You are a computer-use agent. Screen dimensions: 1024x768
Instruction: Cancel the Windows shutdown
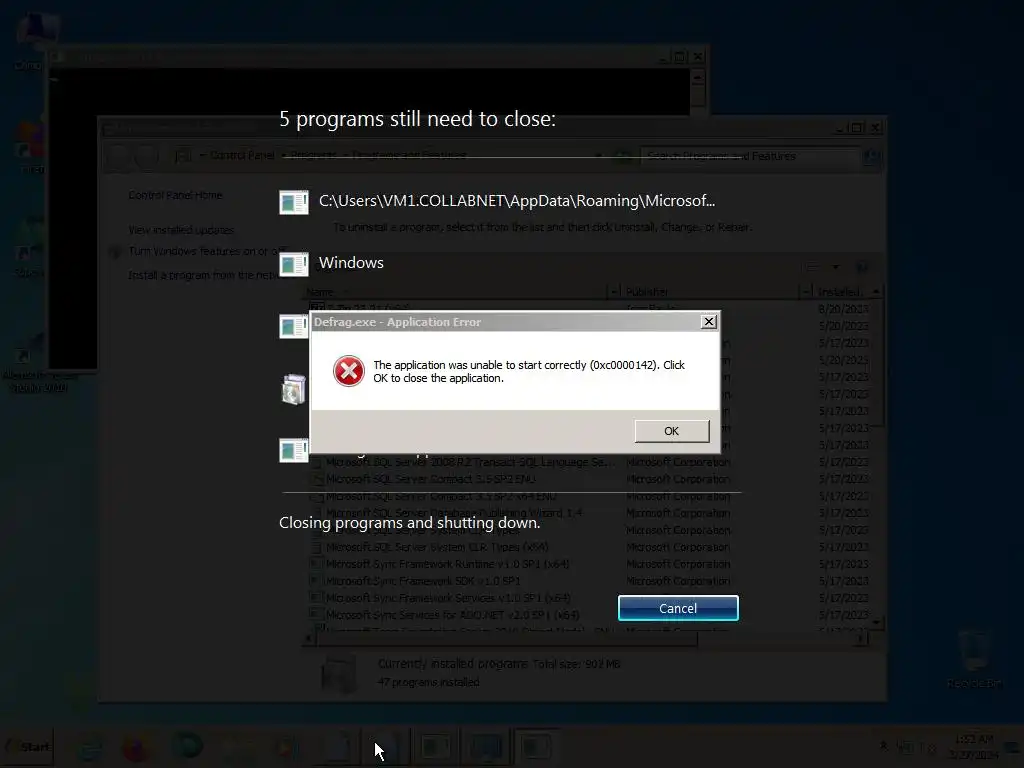[x=678, y=608]
